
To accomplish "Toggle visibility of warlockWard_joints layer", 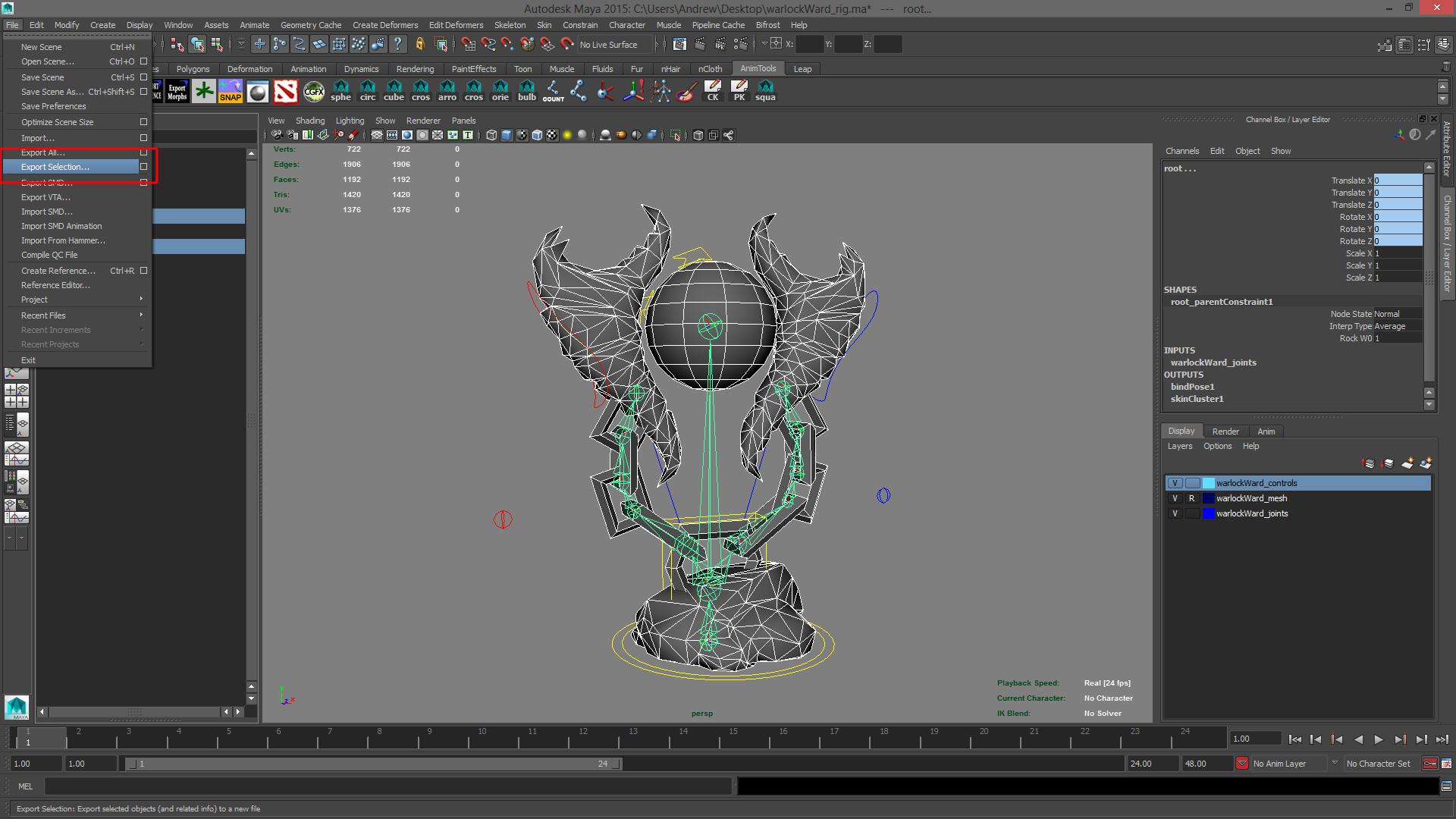I will [1175, 513].
